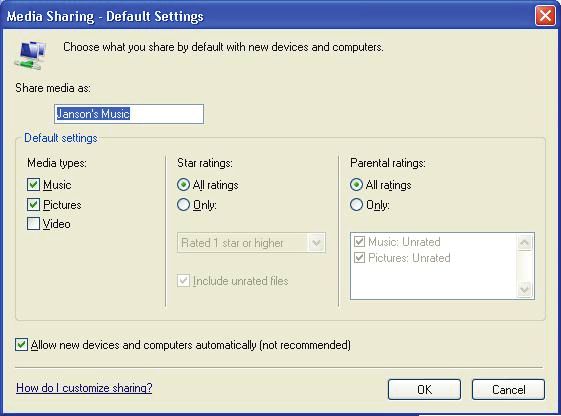Open the Rated 1 star or higher dropdown
The image size is (561, 416).
coord(251,243)
